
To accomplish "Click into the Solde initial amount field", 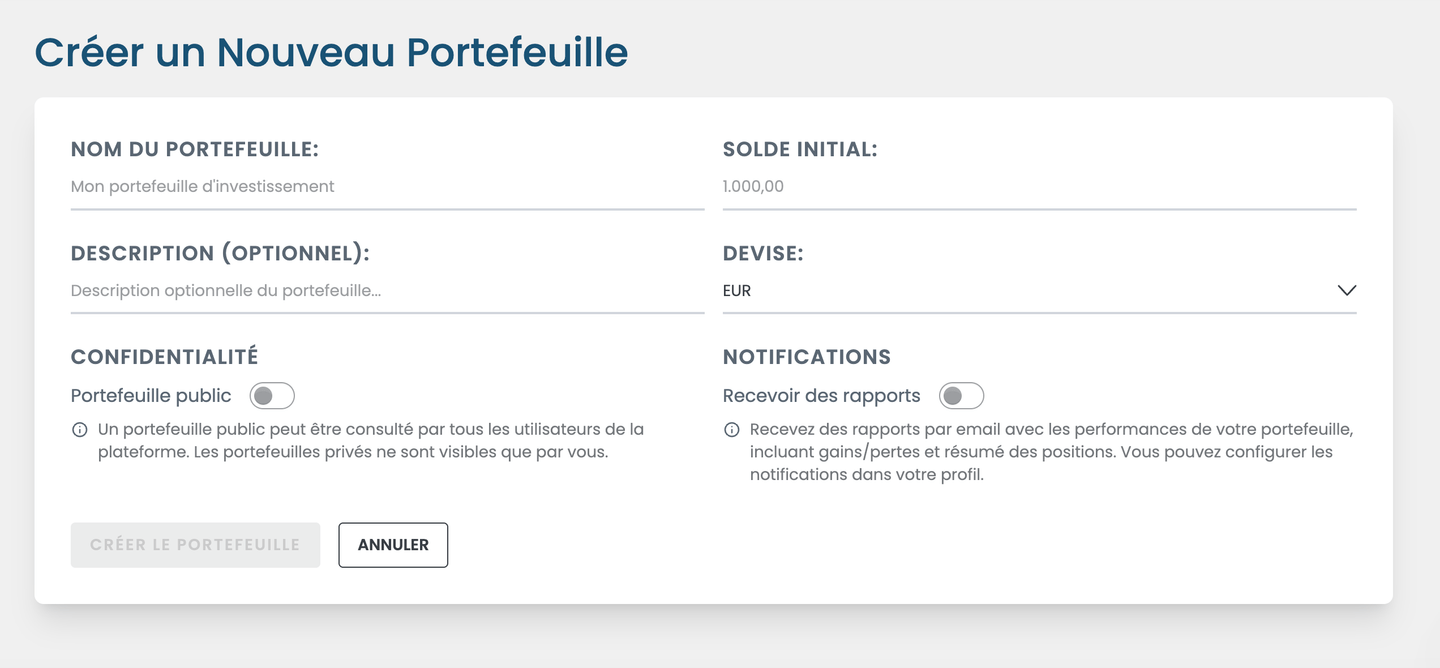I will tap(1038, 187).
